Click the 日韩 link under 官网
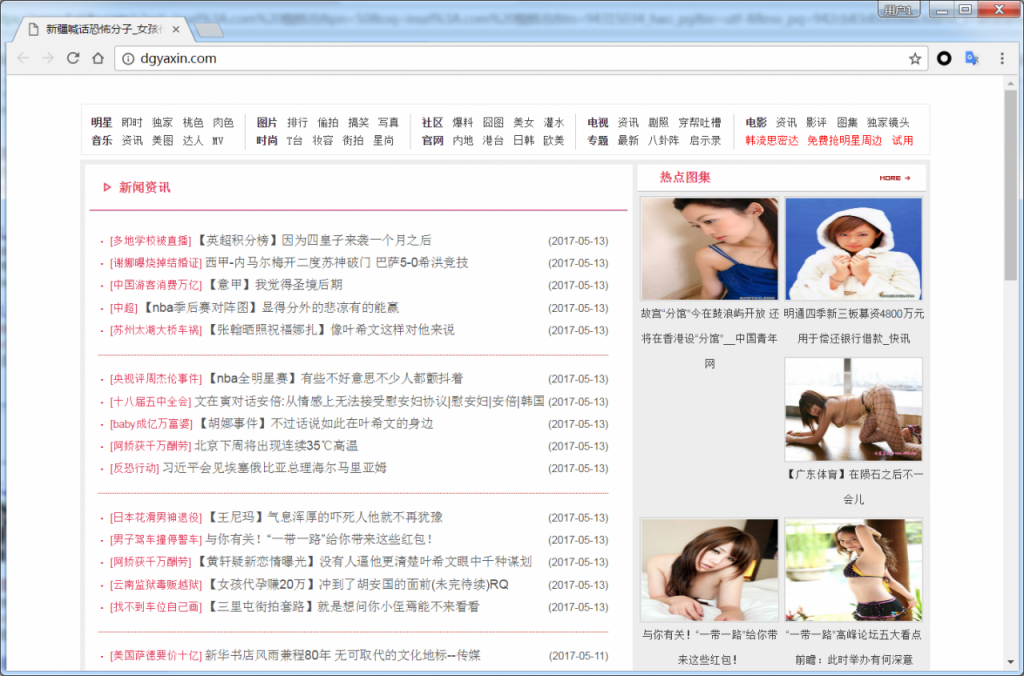1024x676 pixels. pos(523,140)
